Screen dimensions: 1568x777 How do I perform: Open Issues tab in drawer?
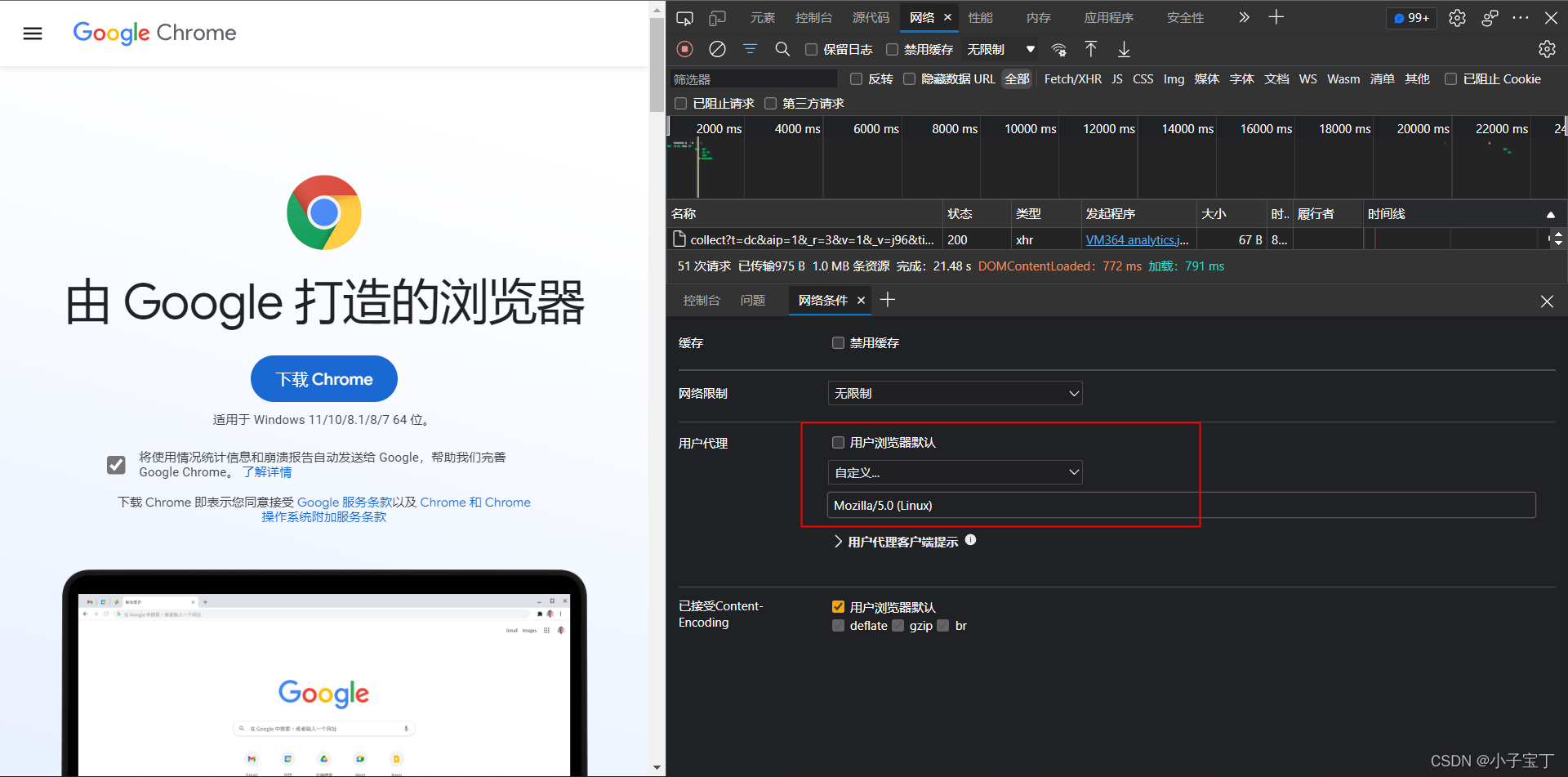click(752, 300)
